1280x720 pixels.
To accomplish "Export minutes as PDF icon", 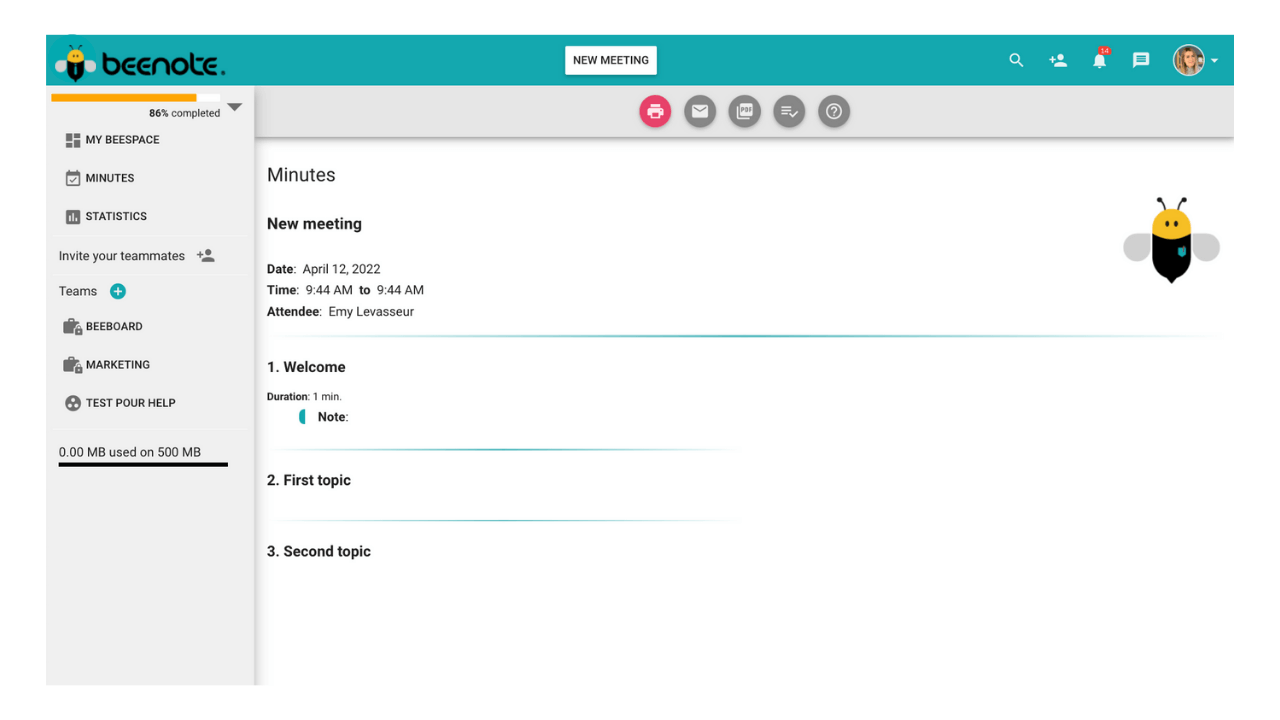I will pyautogui.click(x=745, y=112).
